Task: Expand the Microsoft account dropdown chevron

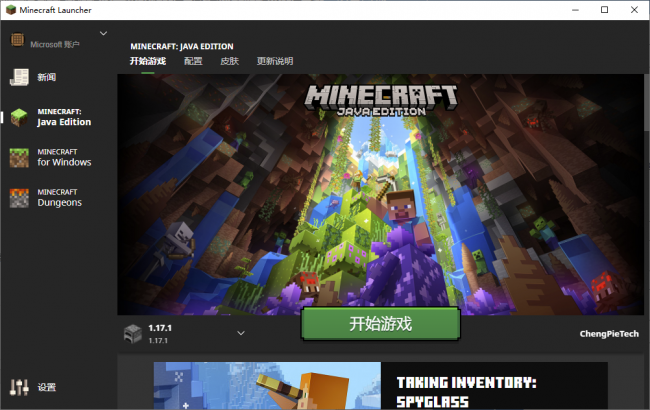Action: point(103,34)
